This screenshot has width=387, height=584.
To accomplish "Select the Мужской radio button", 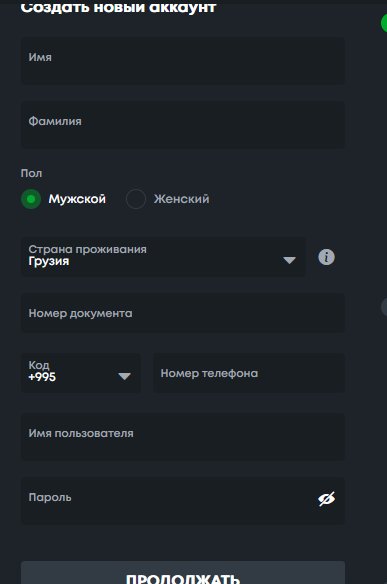I will click(31, 199).
